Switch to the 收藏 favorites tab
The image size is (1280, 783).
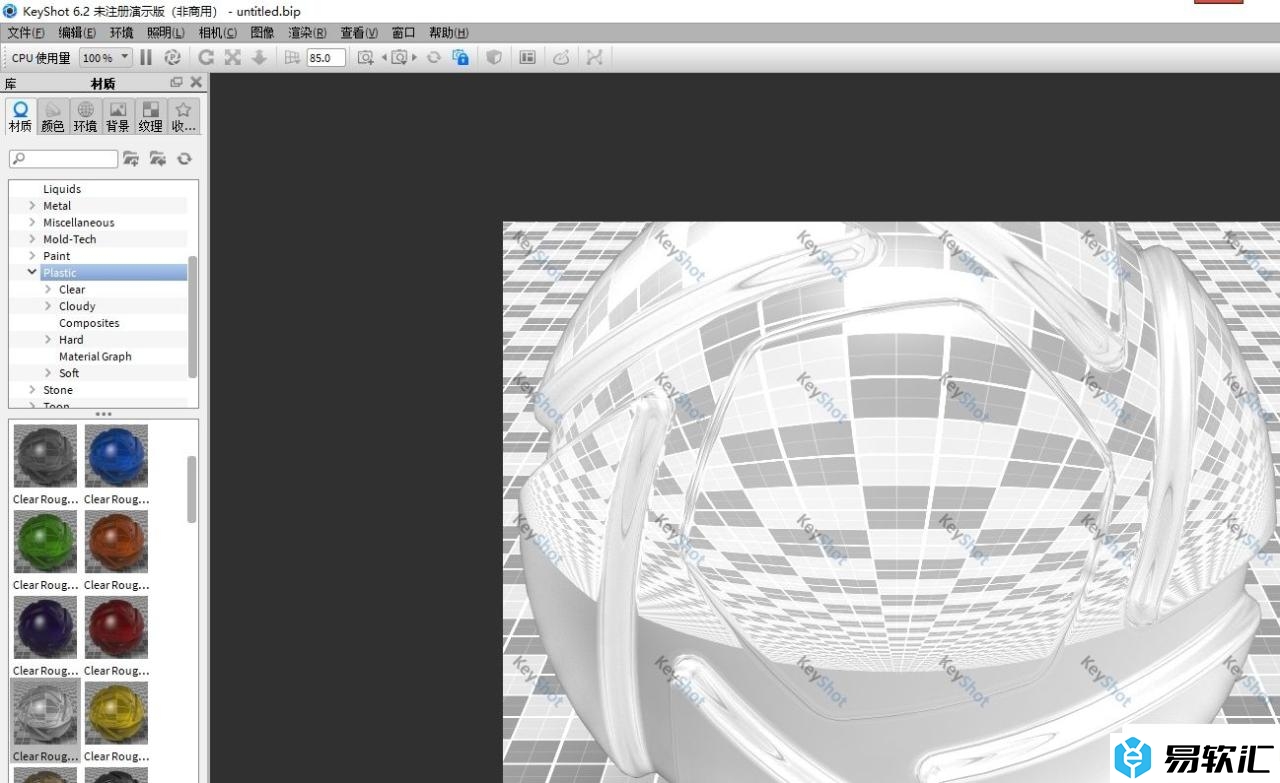point(183,116)
